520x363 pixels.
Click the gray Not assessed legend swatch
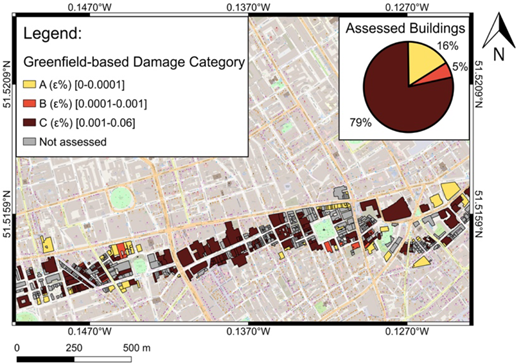tap(29, 142)
